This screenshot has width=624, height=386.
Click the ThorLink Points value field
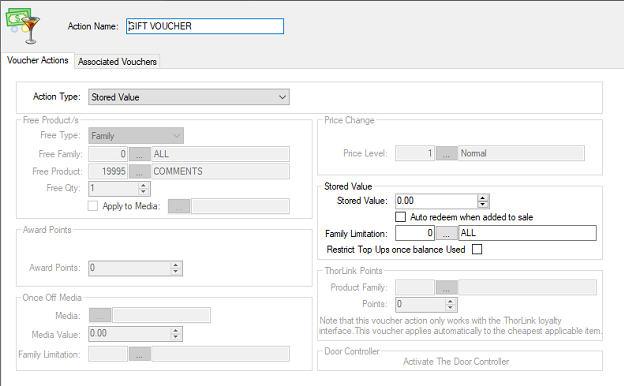tap(420, 305)
